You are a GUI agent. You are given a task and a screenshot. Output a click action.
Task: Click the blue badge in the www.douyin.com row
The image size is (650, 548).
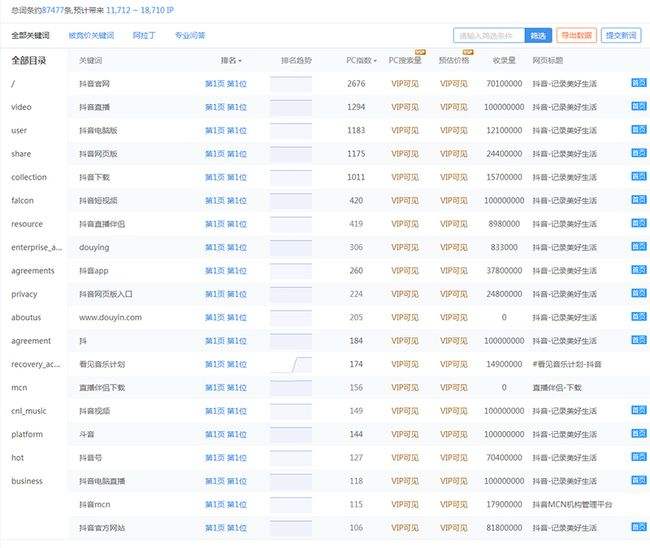pyautogui.click(x=639, y=317)
